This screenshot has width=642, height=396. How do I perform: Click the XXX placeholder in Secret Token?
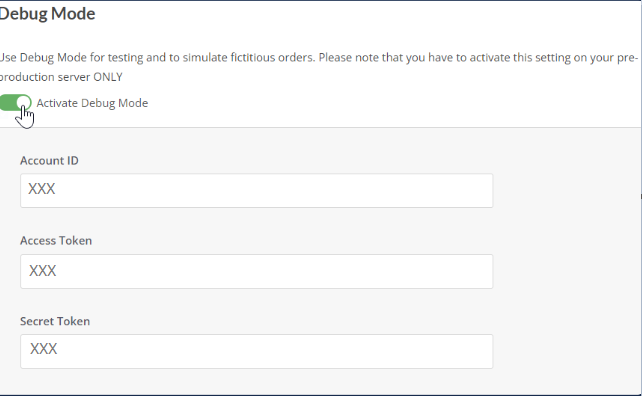pyautogui.click(x=43, y=349)
